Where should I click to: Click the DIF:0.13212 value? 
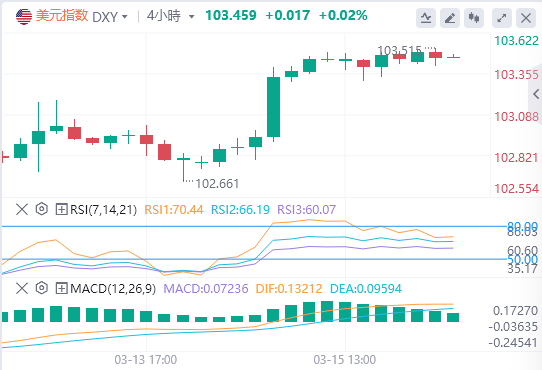(x=289, y=288)
